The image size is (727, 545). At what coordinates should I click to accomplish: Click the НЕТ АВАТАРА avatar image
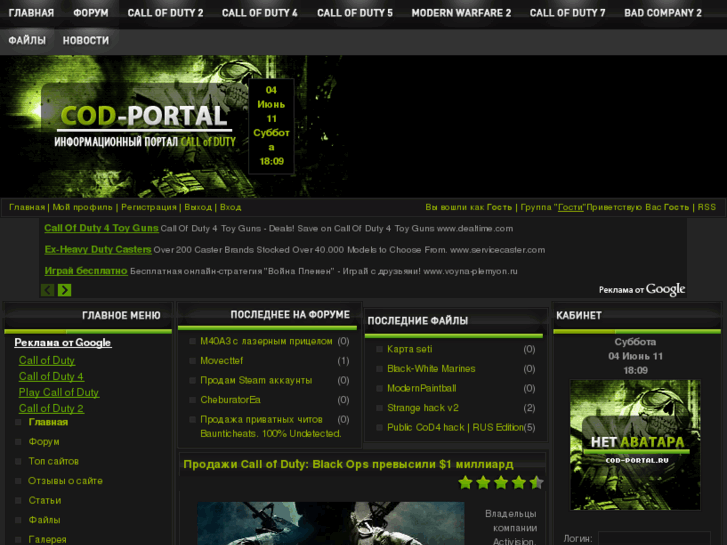[635, 445]
